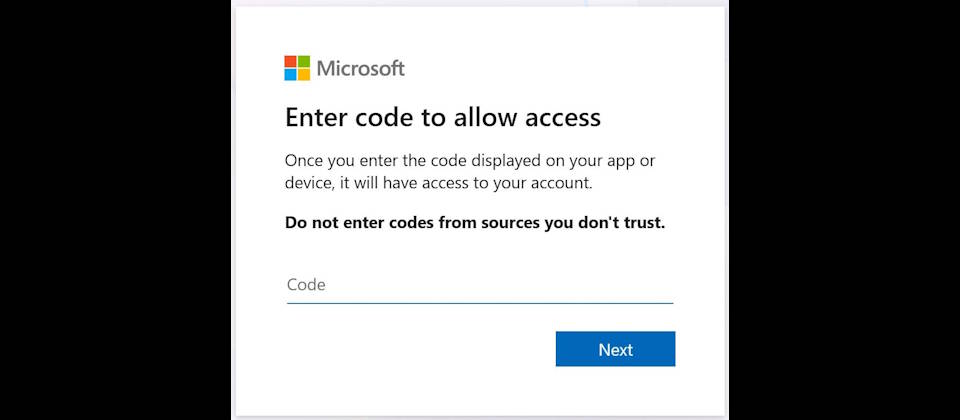The width and height of the screenshot is (960, 420).
Task: Click the Microsoft four-square logo
Action: pos(297,68)
